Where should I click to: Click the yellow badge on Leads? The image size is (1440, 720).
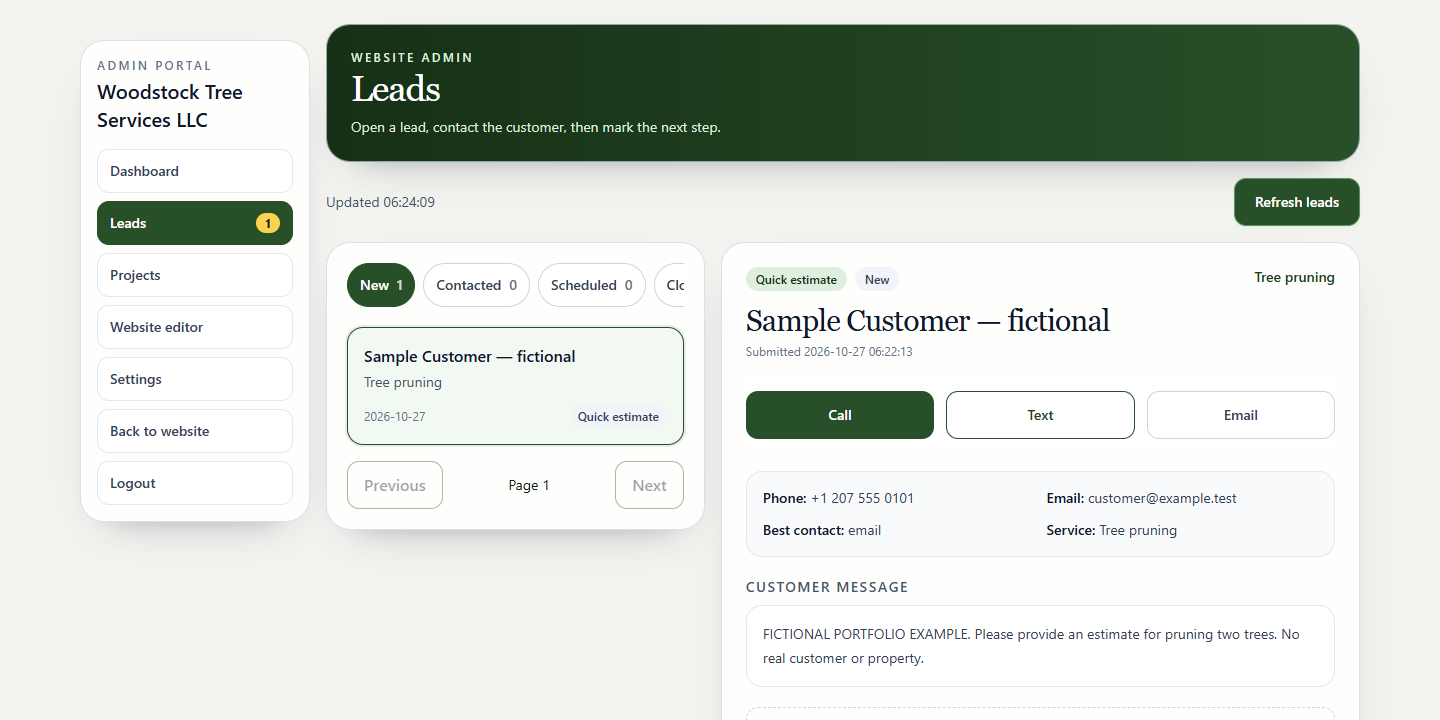pyautogui.click(x=268, y=223)
